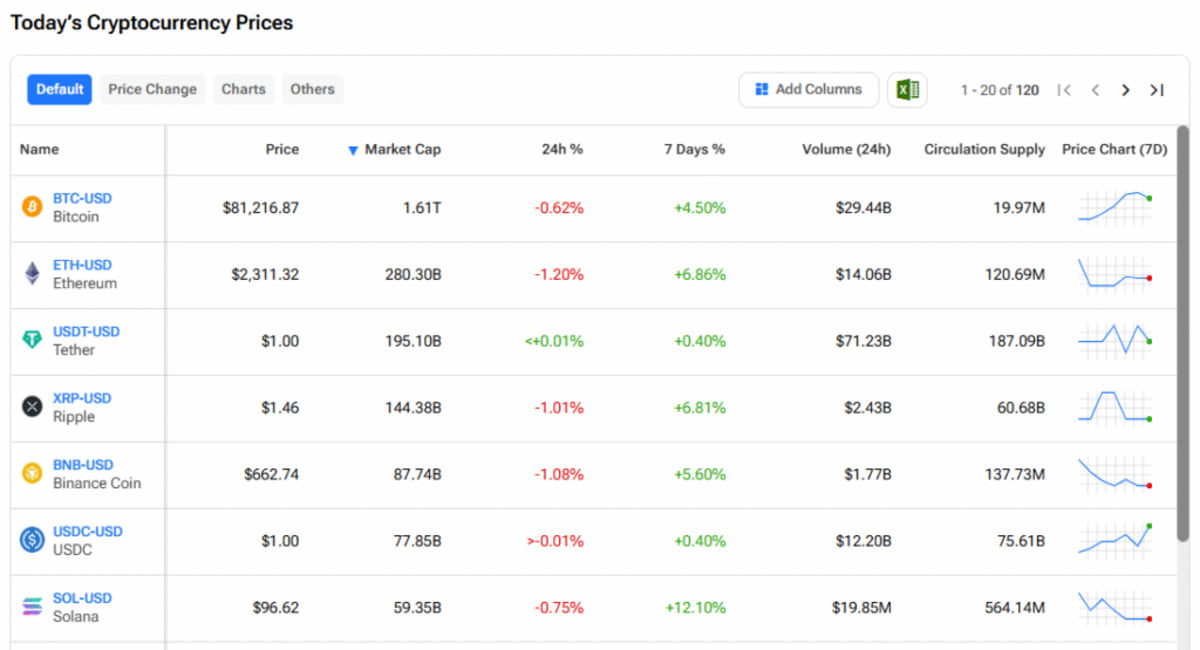Go to previous page arrow
Screen dimensions: 1200x650
[1095, 90]
